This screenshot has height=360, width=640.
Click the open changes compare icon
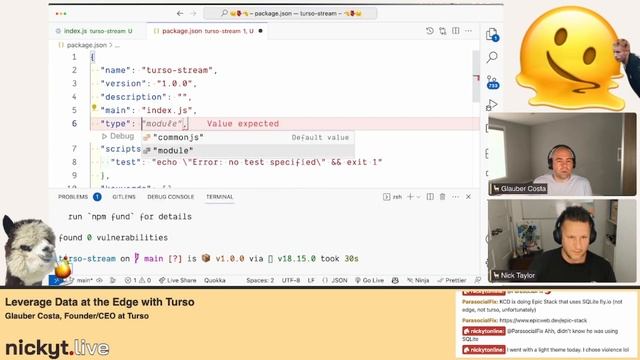[442, 31]
